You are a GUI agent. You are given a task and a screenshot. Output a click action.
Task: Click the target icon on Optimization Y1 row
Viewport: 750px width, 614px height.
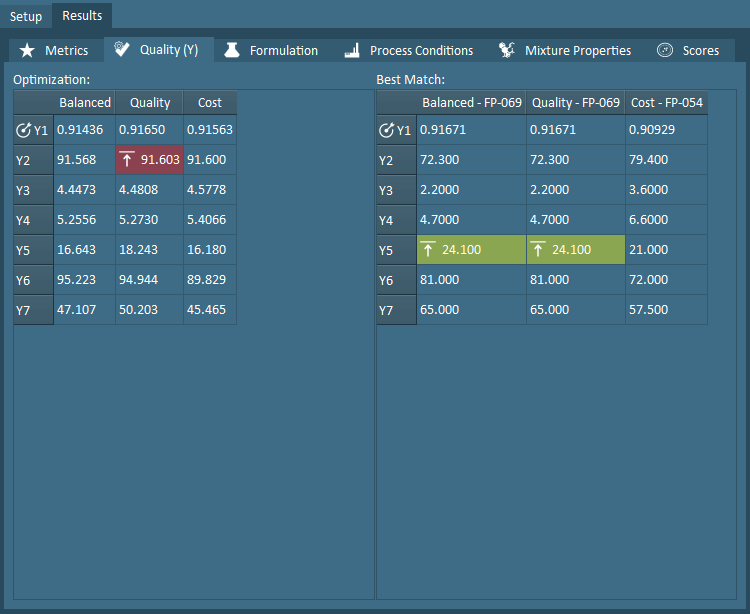pyautogui.click(x=24, y=130)
